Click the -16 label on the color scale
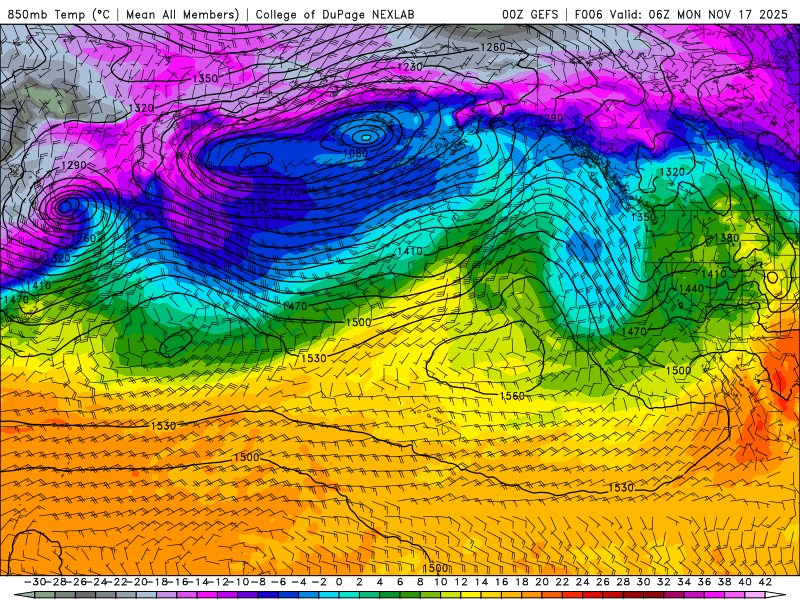The height and width of the screenshot is (600, 800). pyautogui.click(x=178, y=582)
